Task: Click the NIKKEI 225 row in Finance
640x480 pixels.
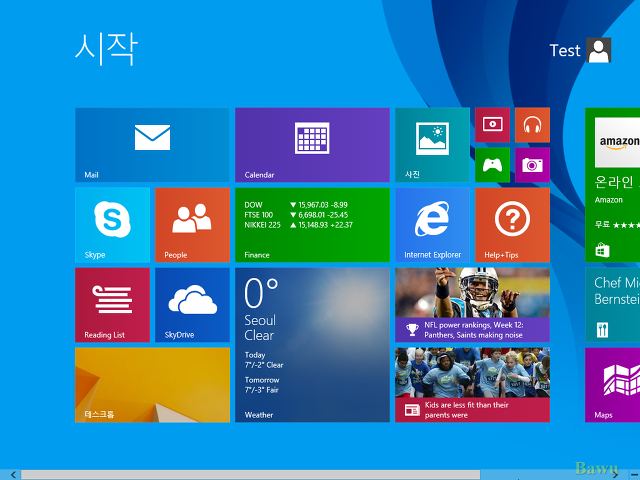Action: [x=298, y=225]
